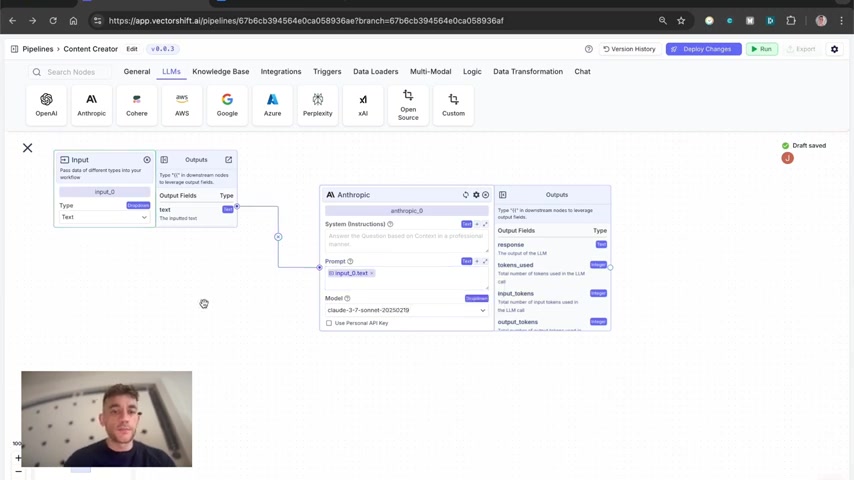
Task: Open the Data Transformation tab
Action: (528, 71)
